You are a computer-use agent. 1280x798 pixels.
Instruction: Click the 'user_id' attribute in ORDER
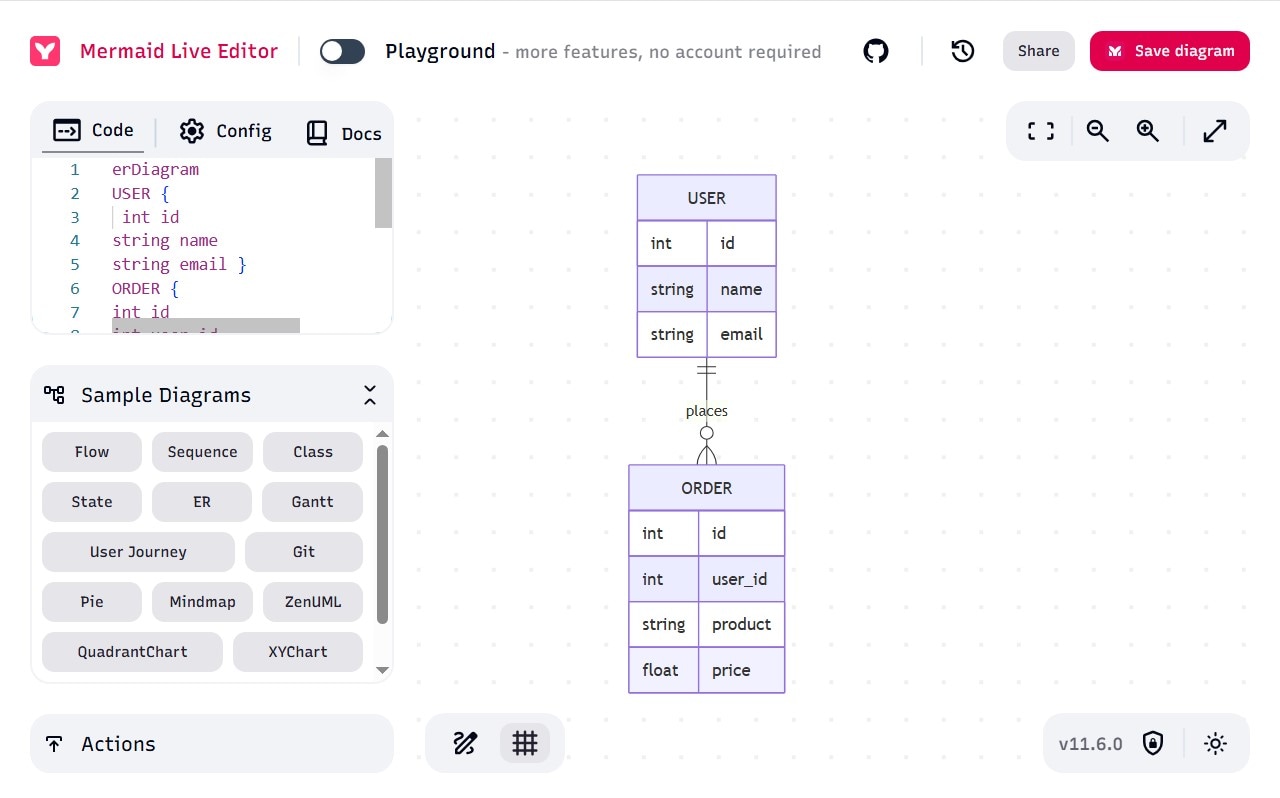[x=740, y=579]
